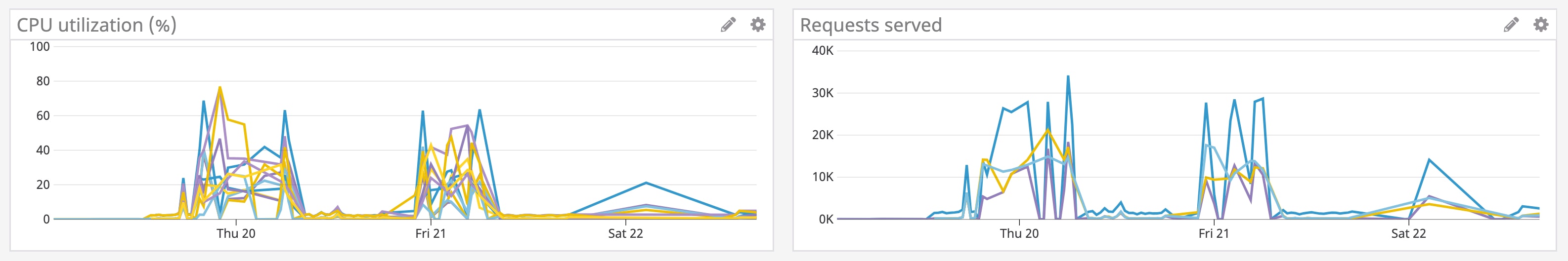Select the CPU utilization (%) panel title
This screenshot has height=261, width=1568.
click(x=96, y=25)
